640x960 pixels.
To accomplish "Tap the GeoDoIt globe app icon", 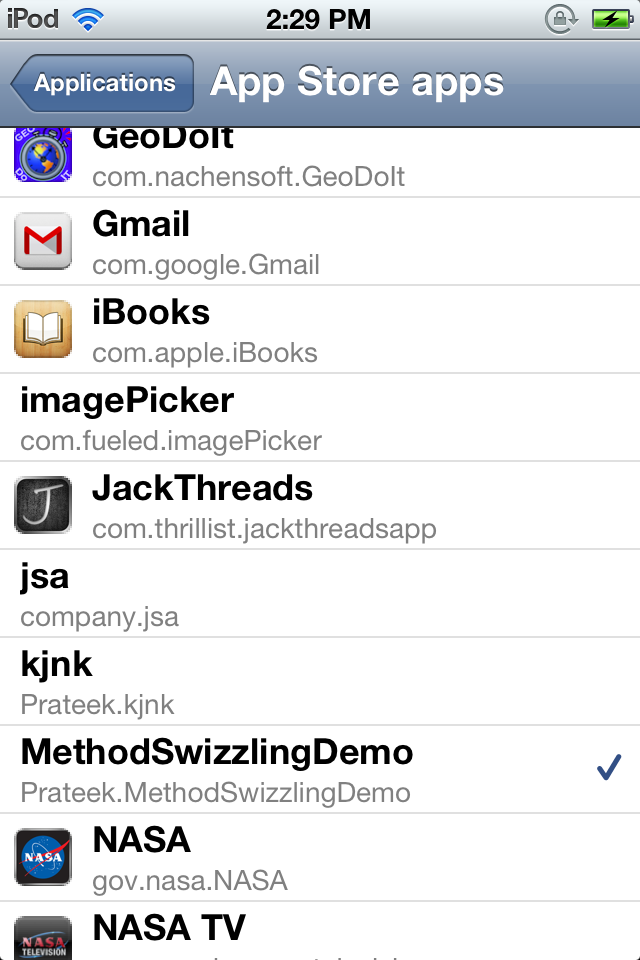I will (x=43, y=156).
